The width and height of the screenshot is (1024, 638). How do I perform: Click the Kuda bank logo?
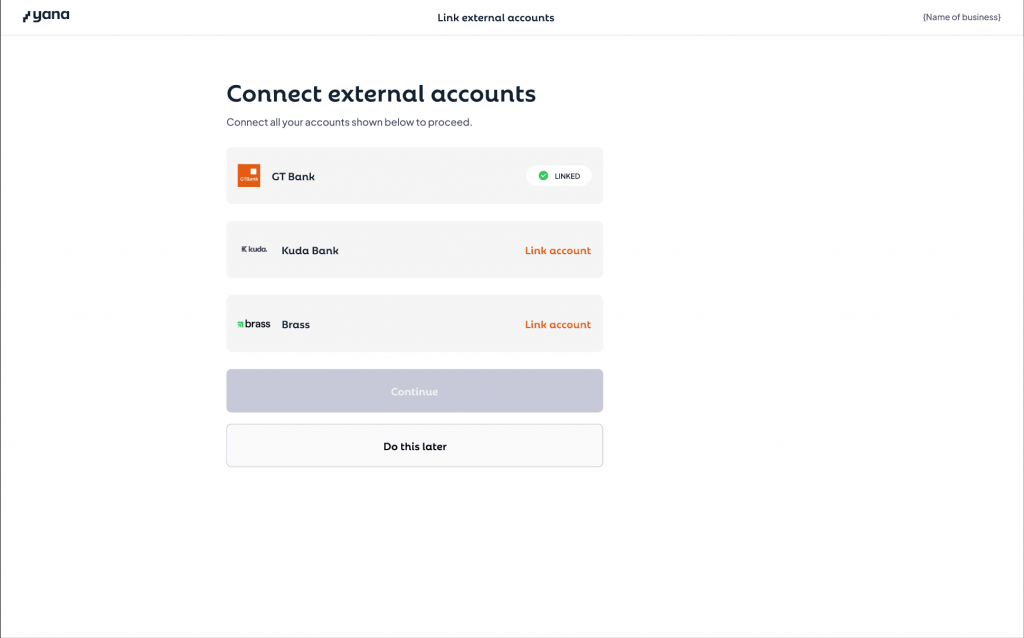click(x=254, y=249)
